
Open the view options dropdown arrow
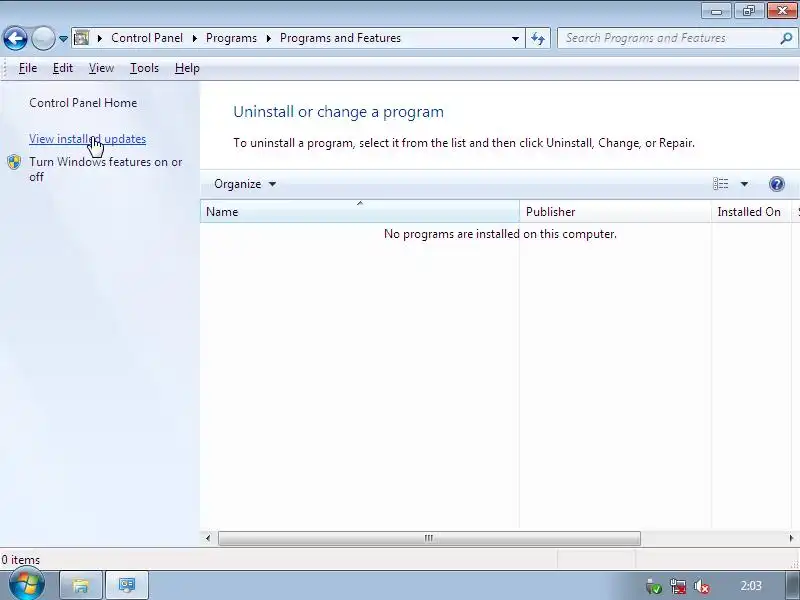pyautogui.click(x=744, y=184)
